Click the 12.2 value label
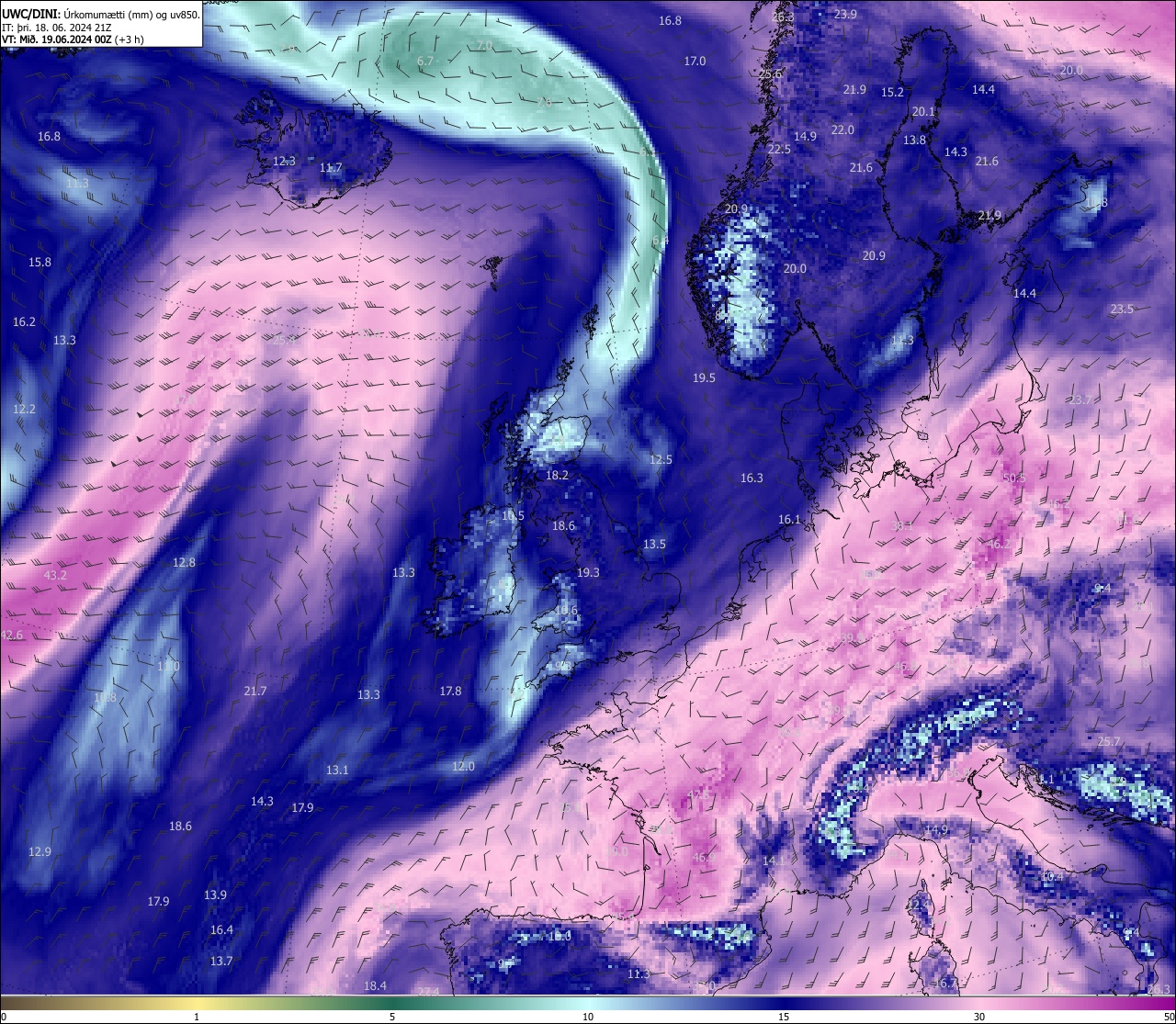Screen dimensions: 1176x1024 [24, 409]
